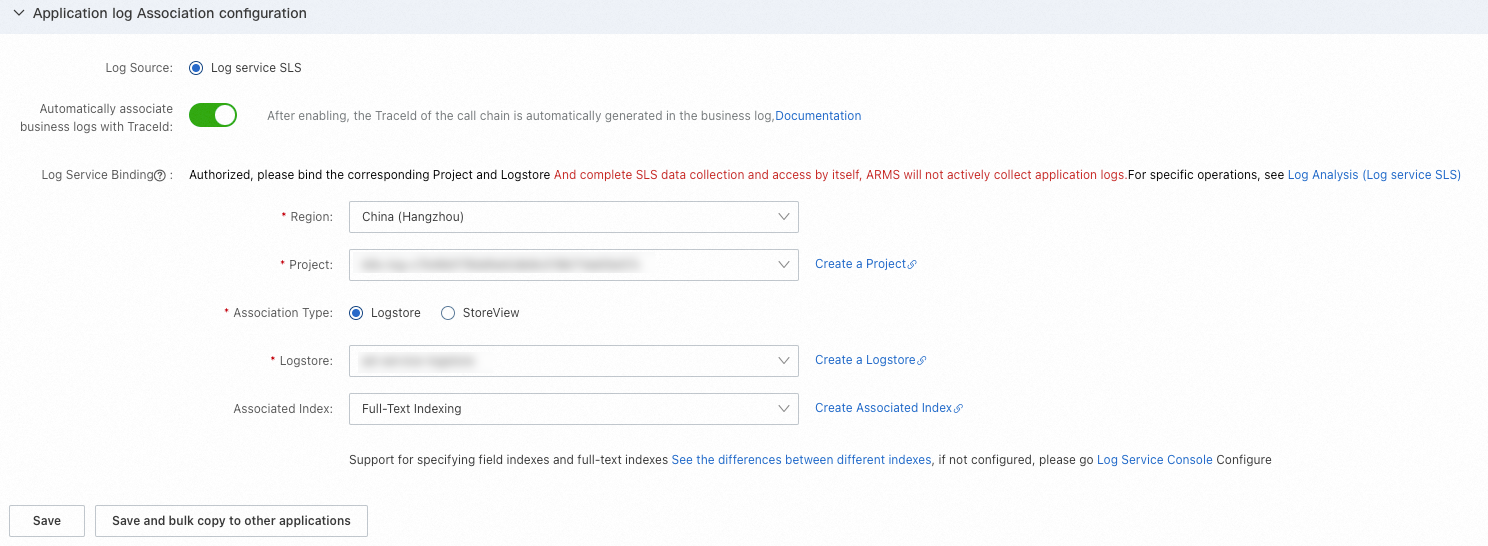This screenshot has width=1488, height=546.
Task: Open See the differences between different indexes
Action: [x=801, y=460]
